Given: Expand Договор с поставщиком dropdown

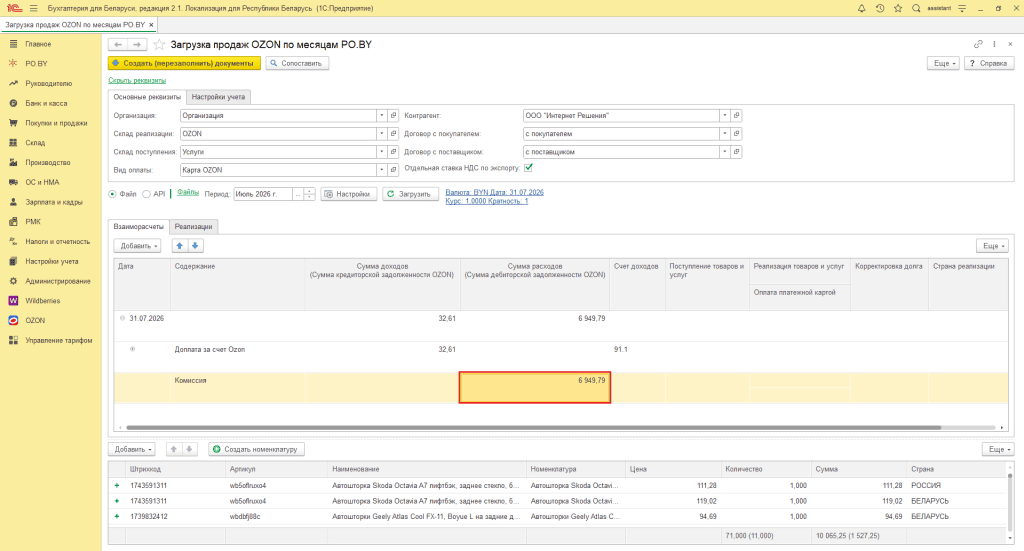Looking at the screenshot, I should (x=724, y=152).
